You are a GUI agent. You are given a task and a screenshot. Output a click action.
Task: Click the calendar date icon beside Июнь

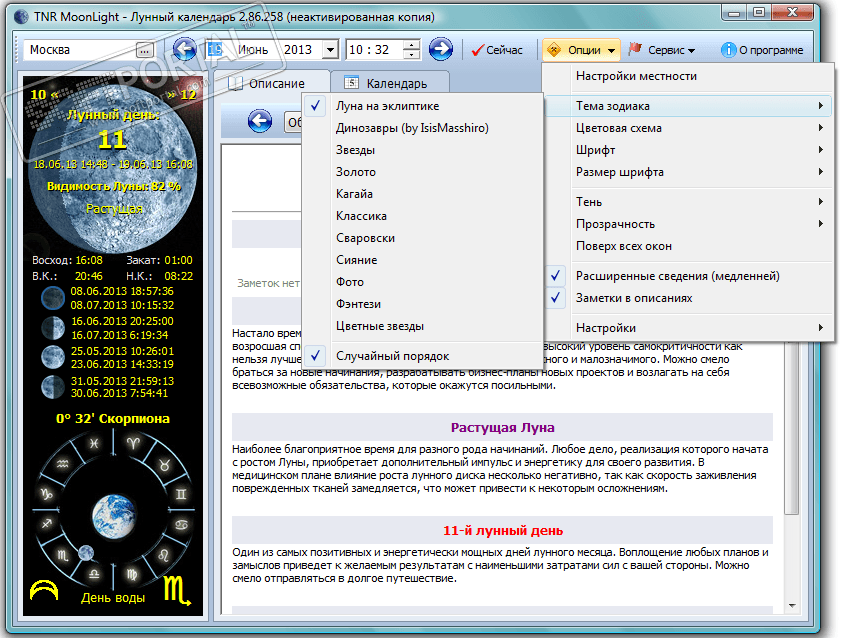[x=214, y=50]
